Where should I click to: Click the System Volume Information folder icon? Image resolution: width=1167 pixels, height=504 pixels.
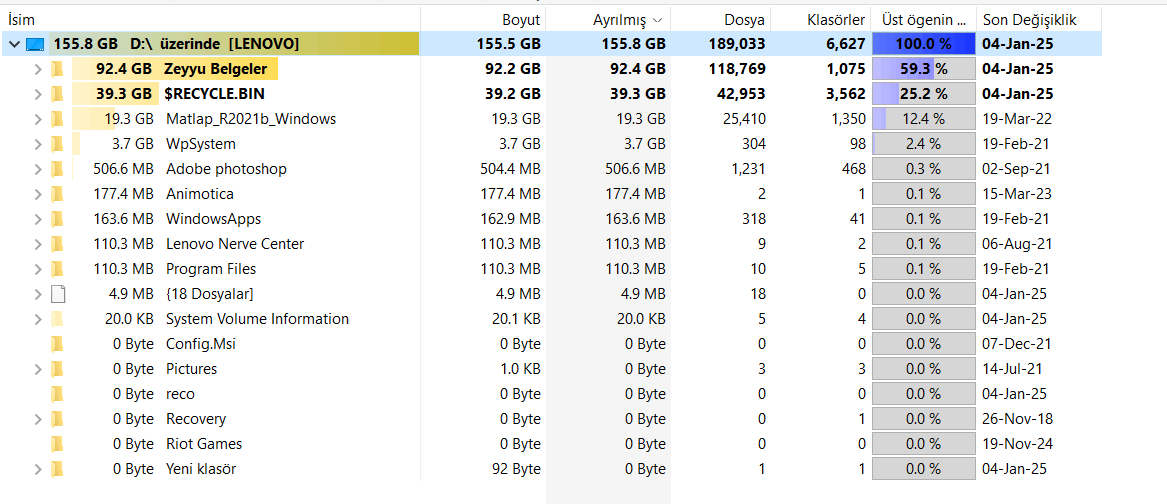coord(58,319)
